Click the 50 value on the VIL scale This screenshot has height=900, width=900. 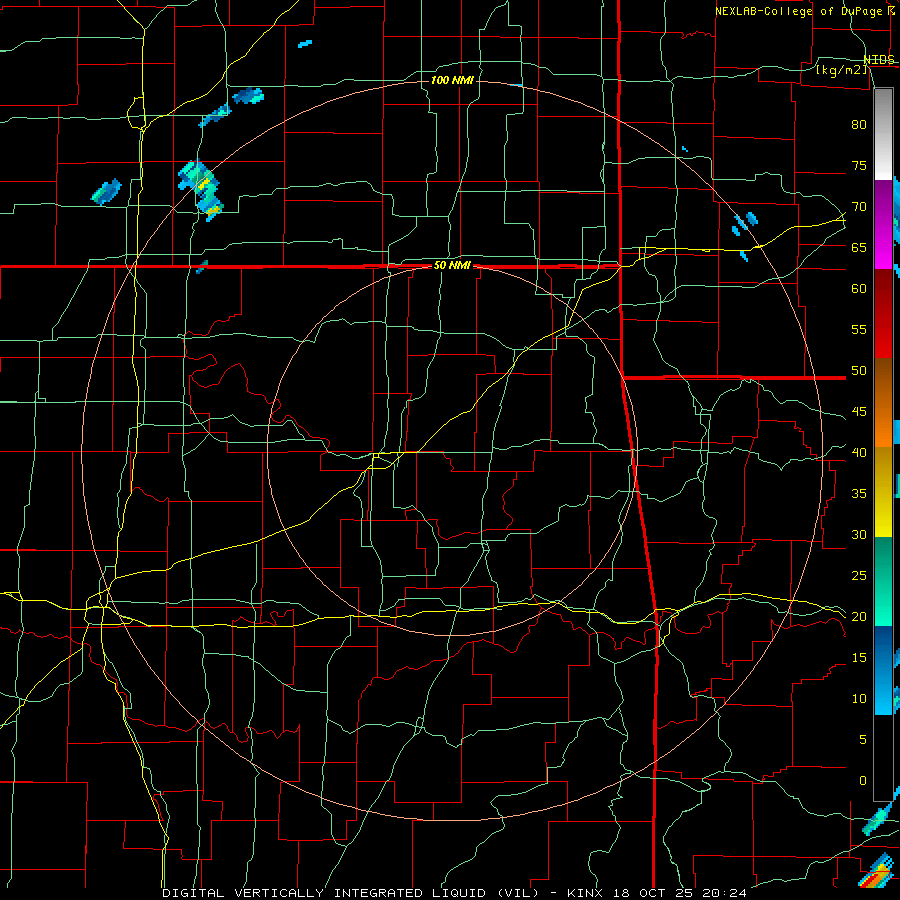(x=859, y=371)
